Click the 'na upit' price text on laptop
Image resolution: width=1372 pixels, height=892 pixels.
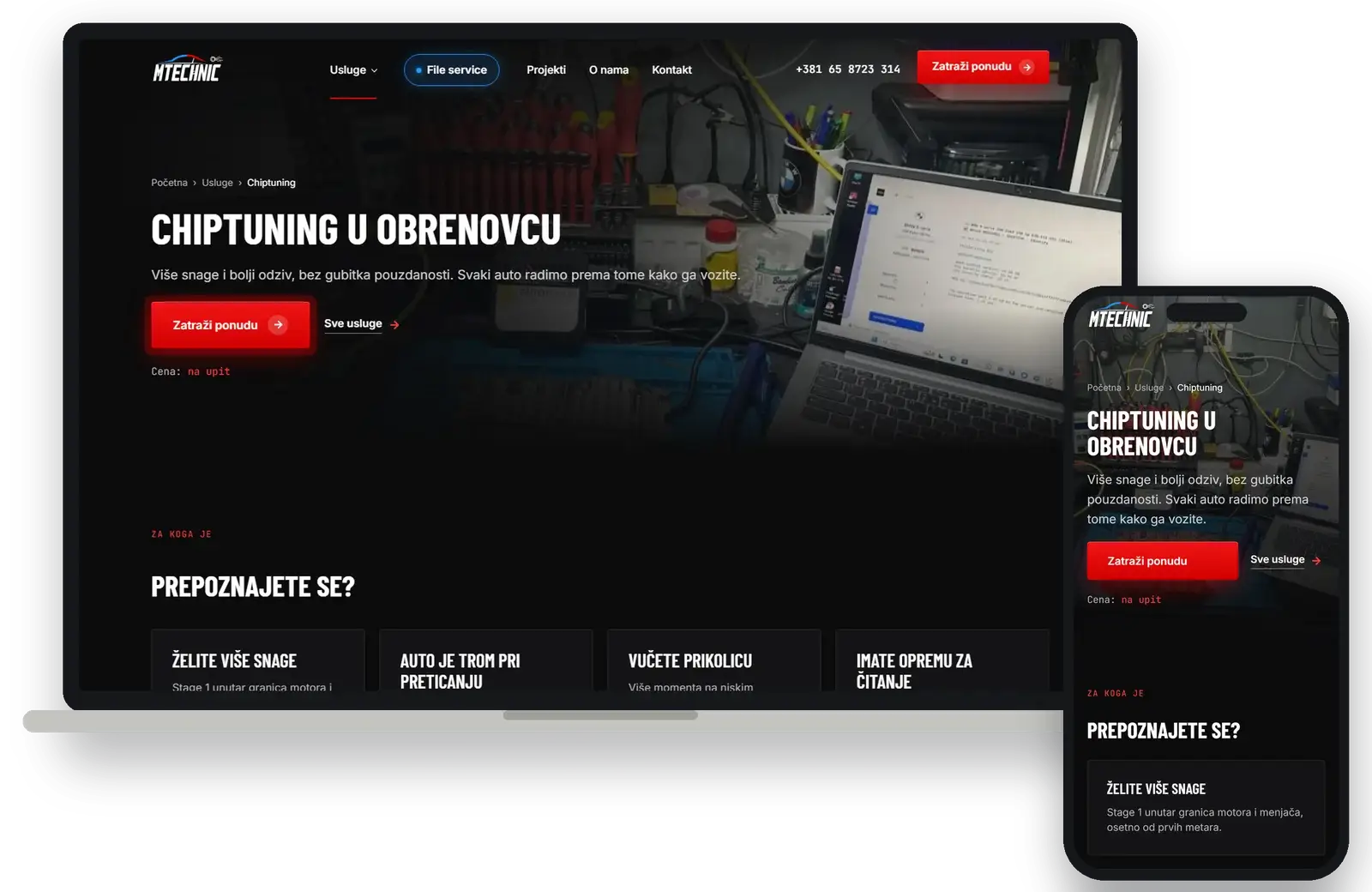[x=208, y=371]
